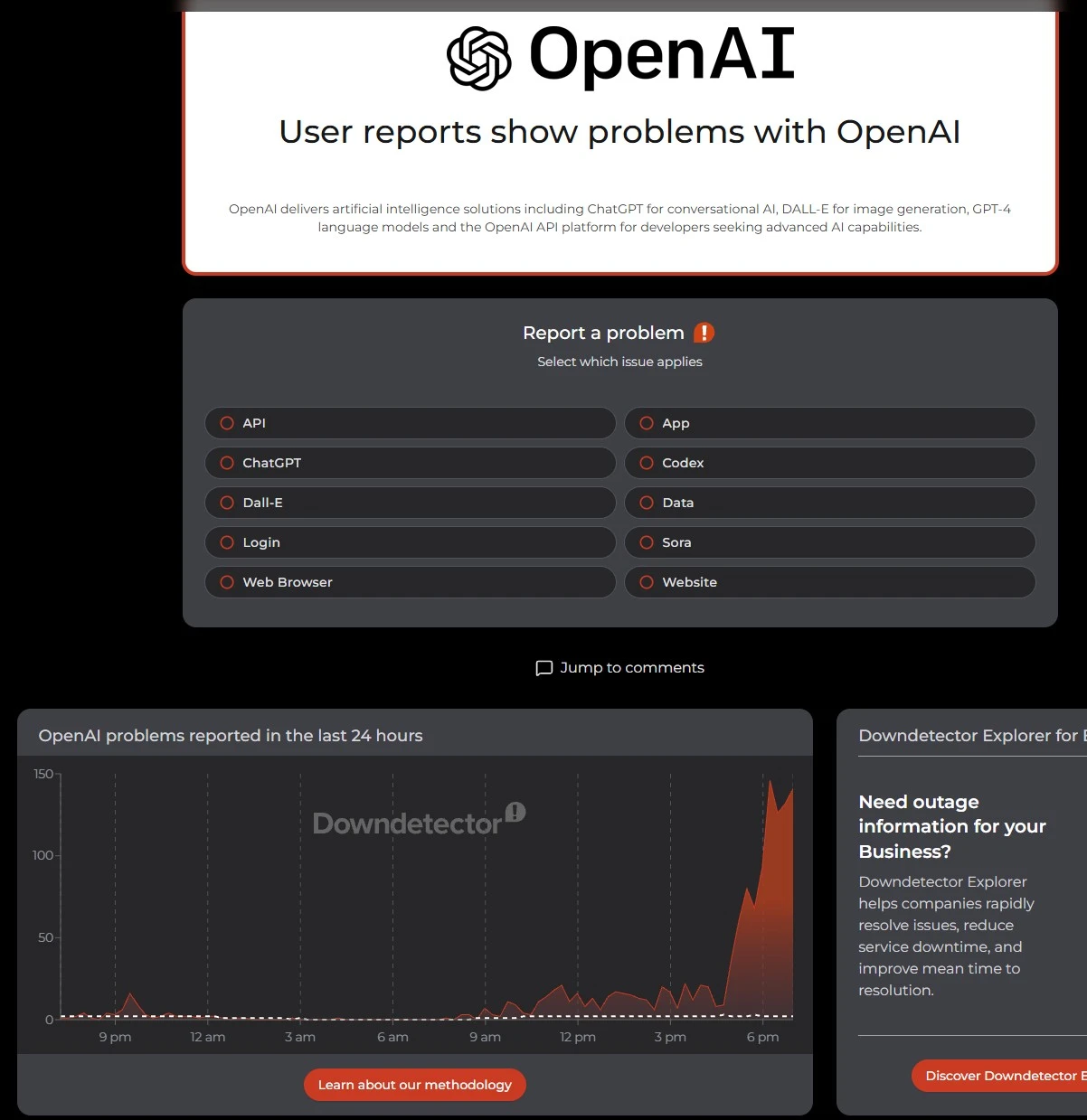Click the Discover Downdetector button
The image size is (1087, 1120).
999,1076
